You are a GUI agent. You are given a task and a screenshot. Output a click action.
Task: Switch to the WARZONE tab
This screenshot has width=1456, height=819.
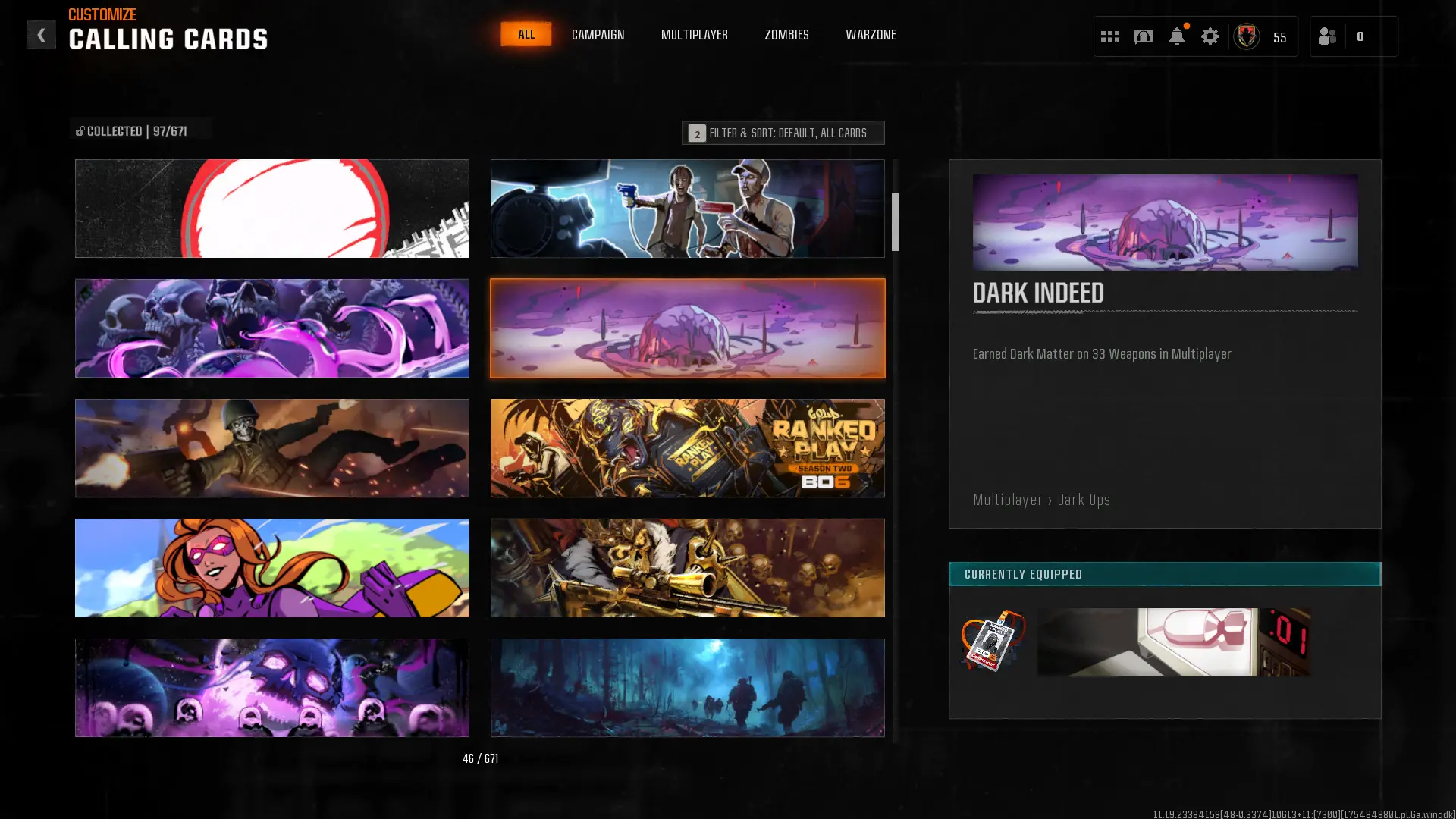(871, 35)
